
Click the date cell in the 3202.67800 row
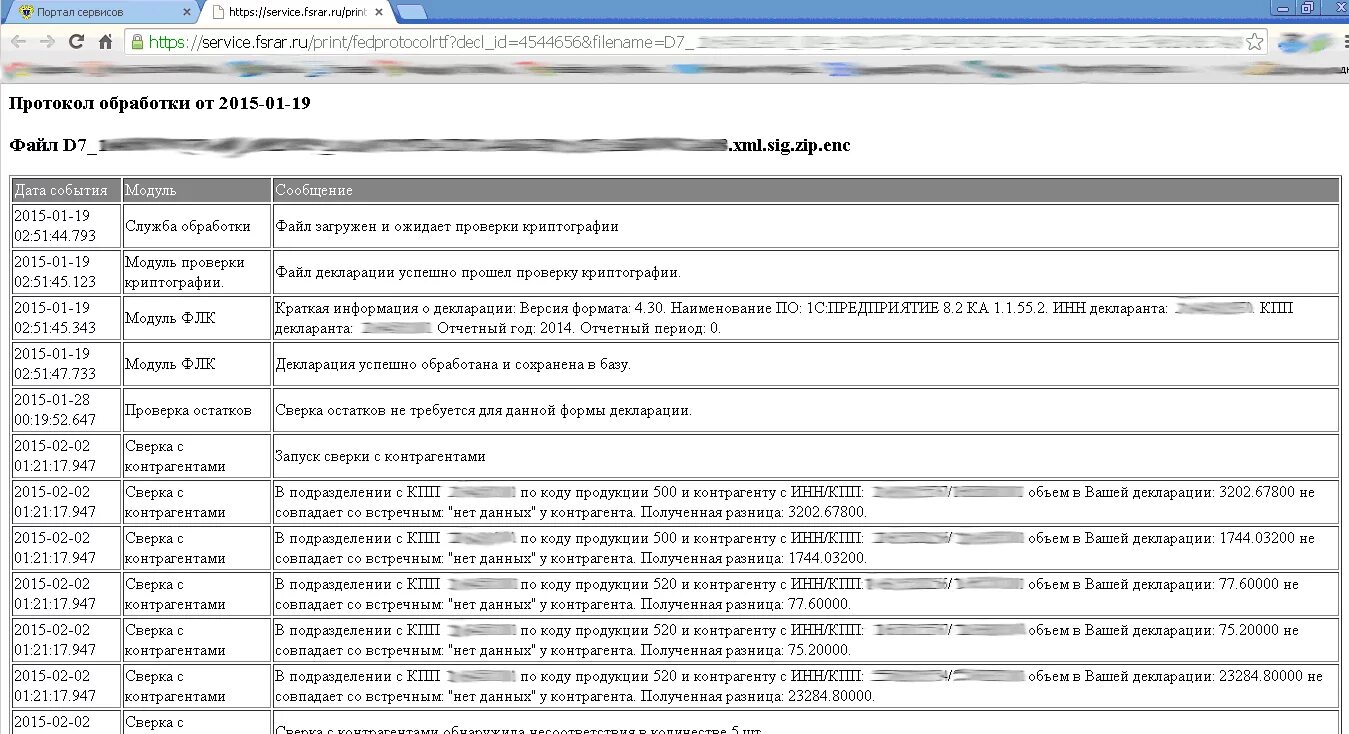[66, 502]
